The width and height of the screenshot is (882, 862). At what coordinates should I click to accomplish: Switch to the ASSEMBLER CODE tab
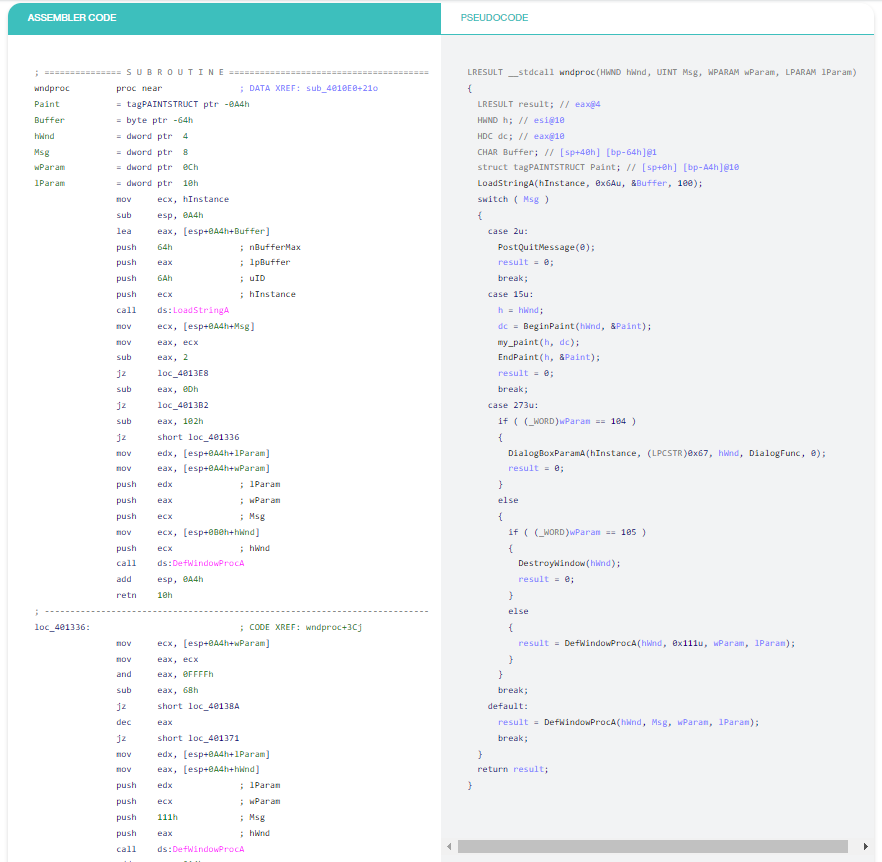pos(224,18)
